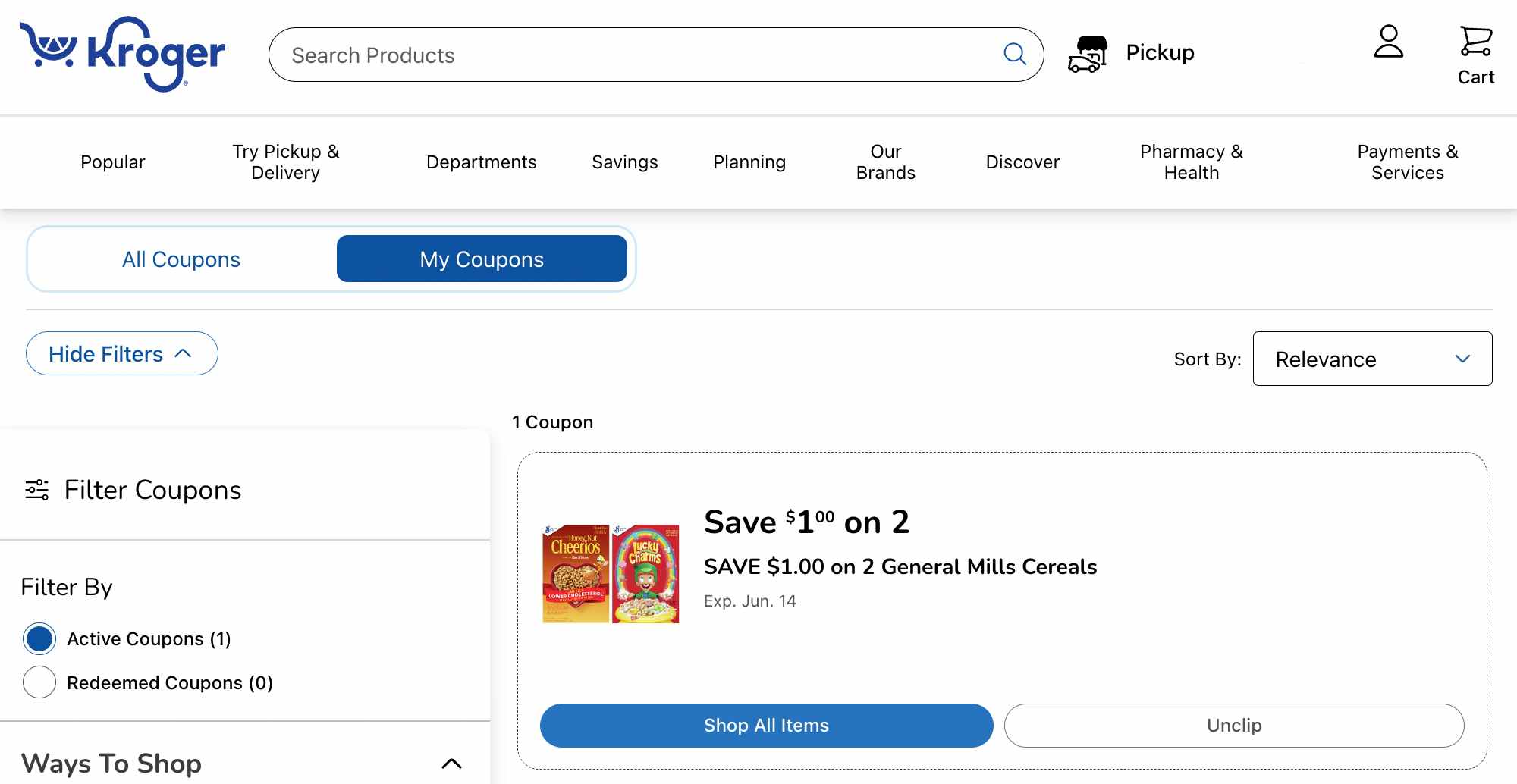Switch to the All Coupons tab
Screen dimensions: 1517x784
(181, 259)
